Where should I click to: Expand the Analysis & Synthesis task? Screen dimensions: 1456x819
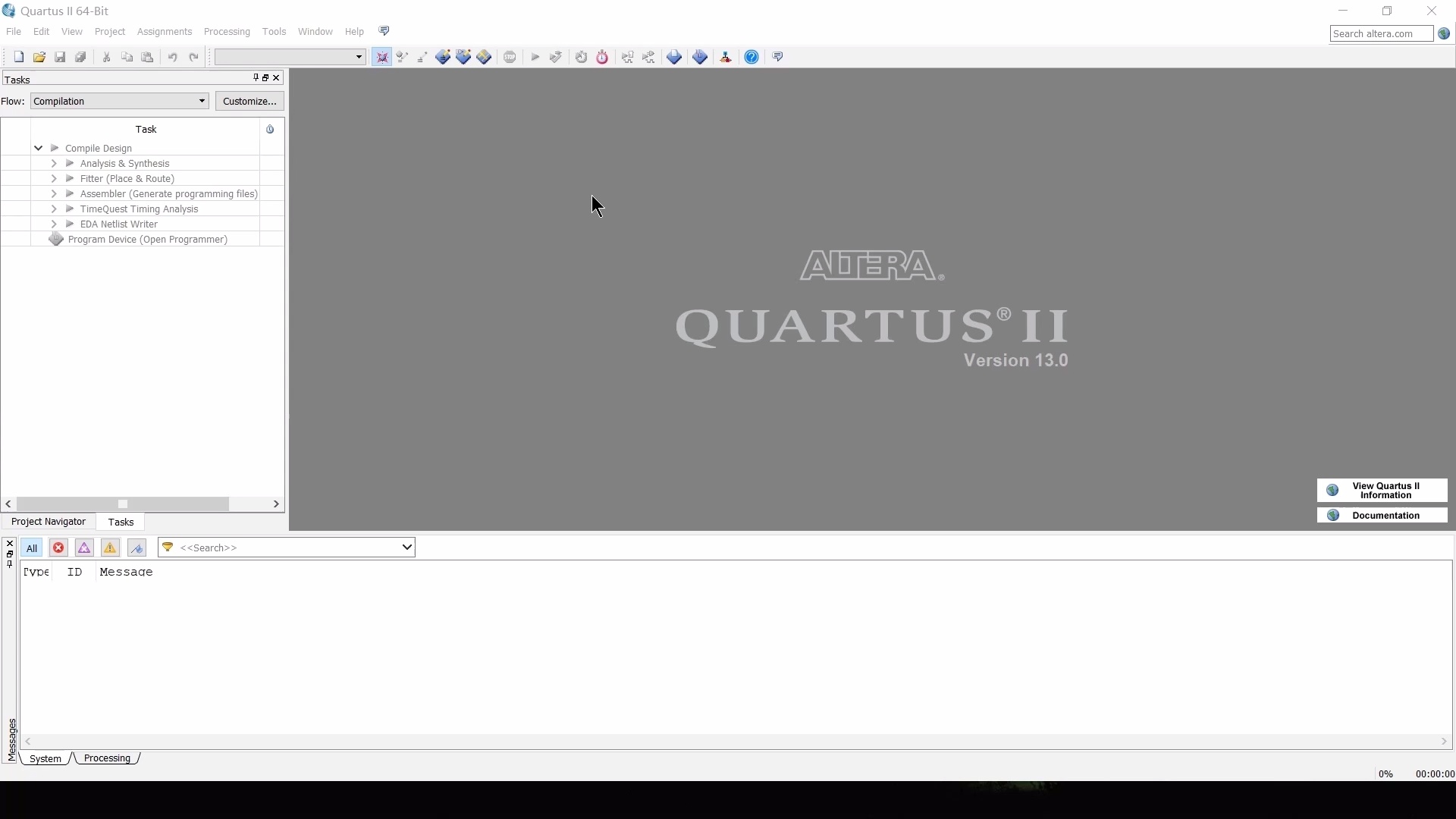[54, 164]
